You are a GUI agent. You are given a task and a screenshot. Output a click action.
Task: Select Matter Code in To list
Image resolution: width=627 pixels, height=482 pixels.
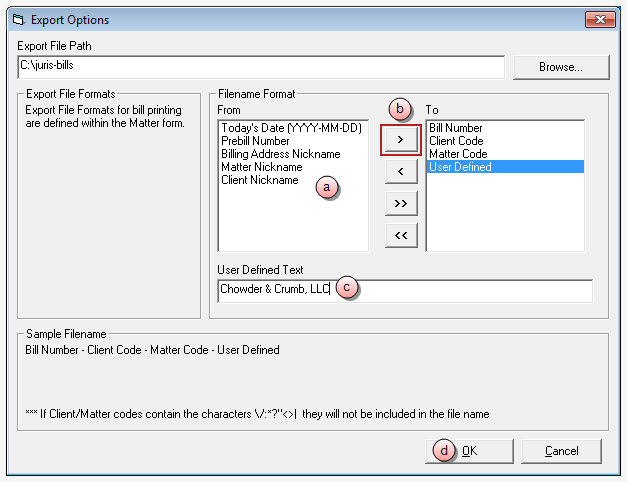click(x=505, y=154)
